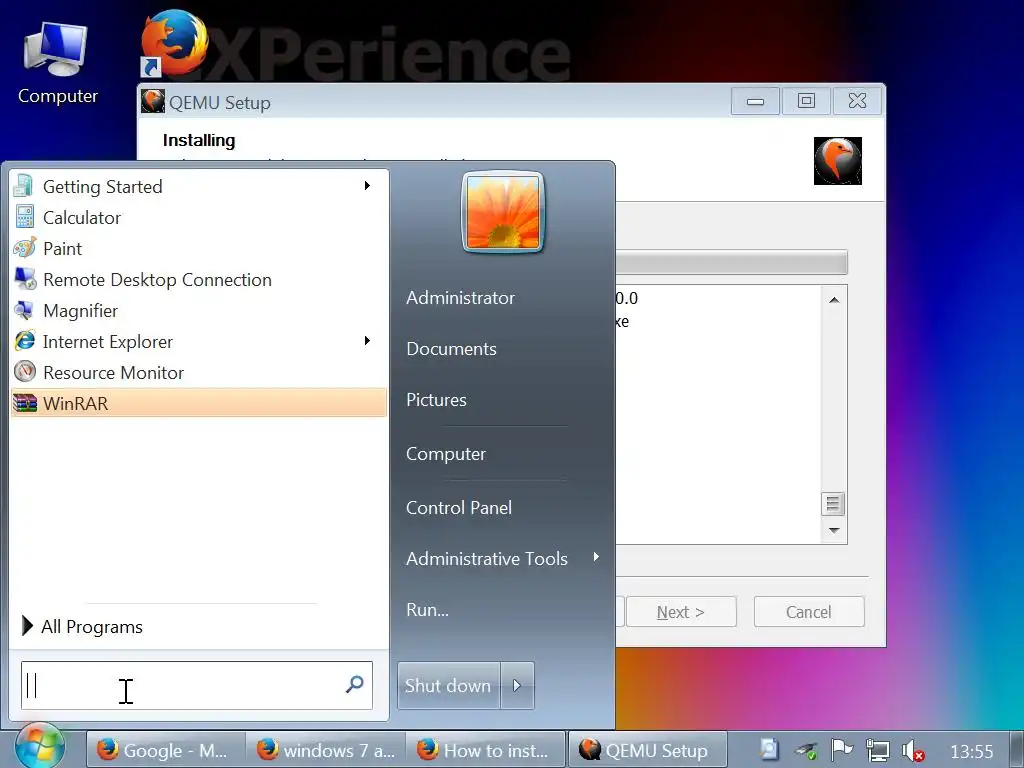
Task: Click the installation progress bar
Action: tap(731, 263)
